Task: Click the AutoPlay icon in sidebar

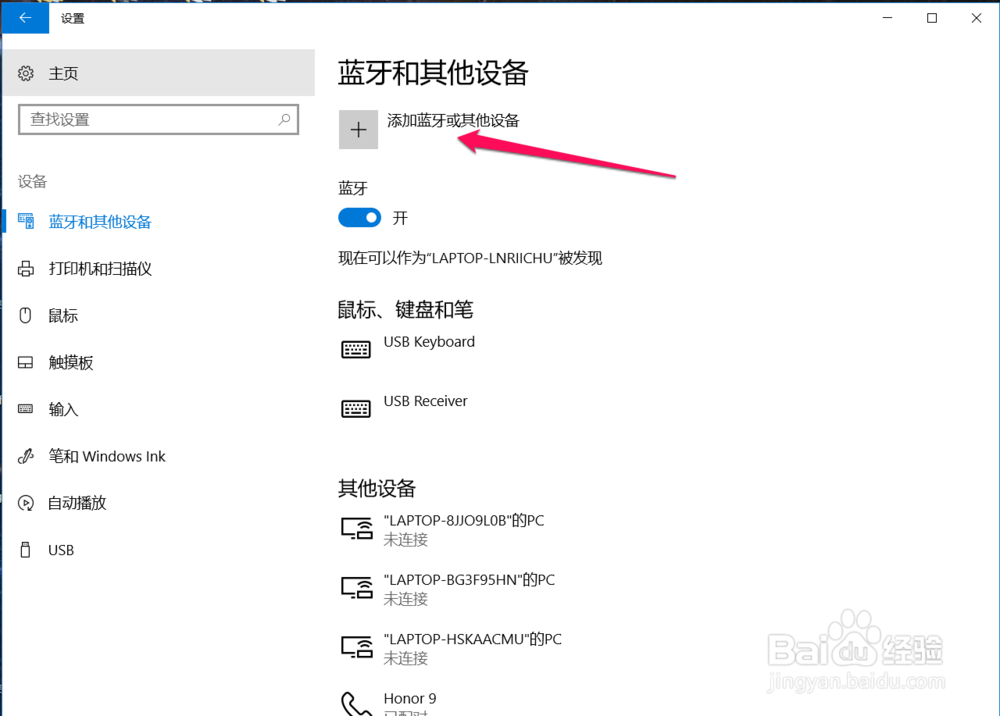Action: (x=26, y=502)
